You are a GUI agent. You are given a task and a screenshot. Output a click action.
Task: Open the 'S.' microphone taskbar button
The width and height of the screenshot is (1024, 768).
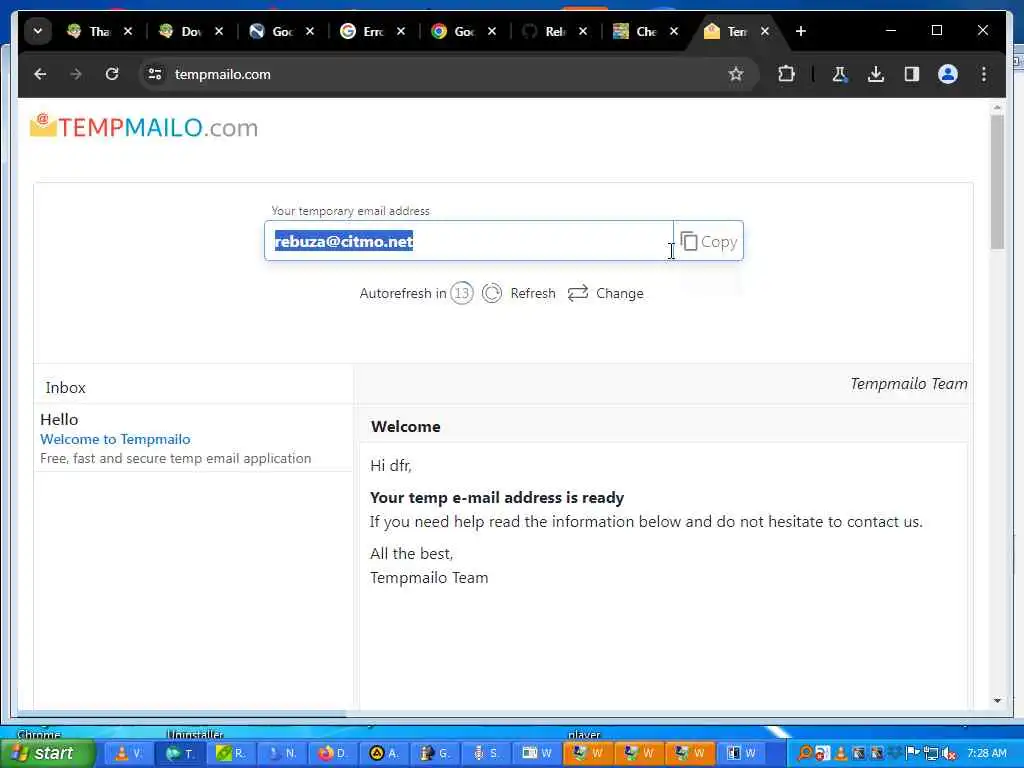point(487,754)
